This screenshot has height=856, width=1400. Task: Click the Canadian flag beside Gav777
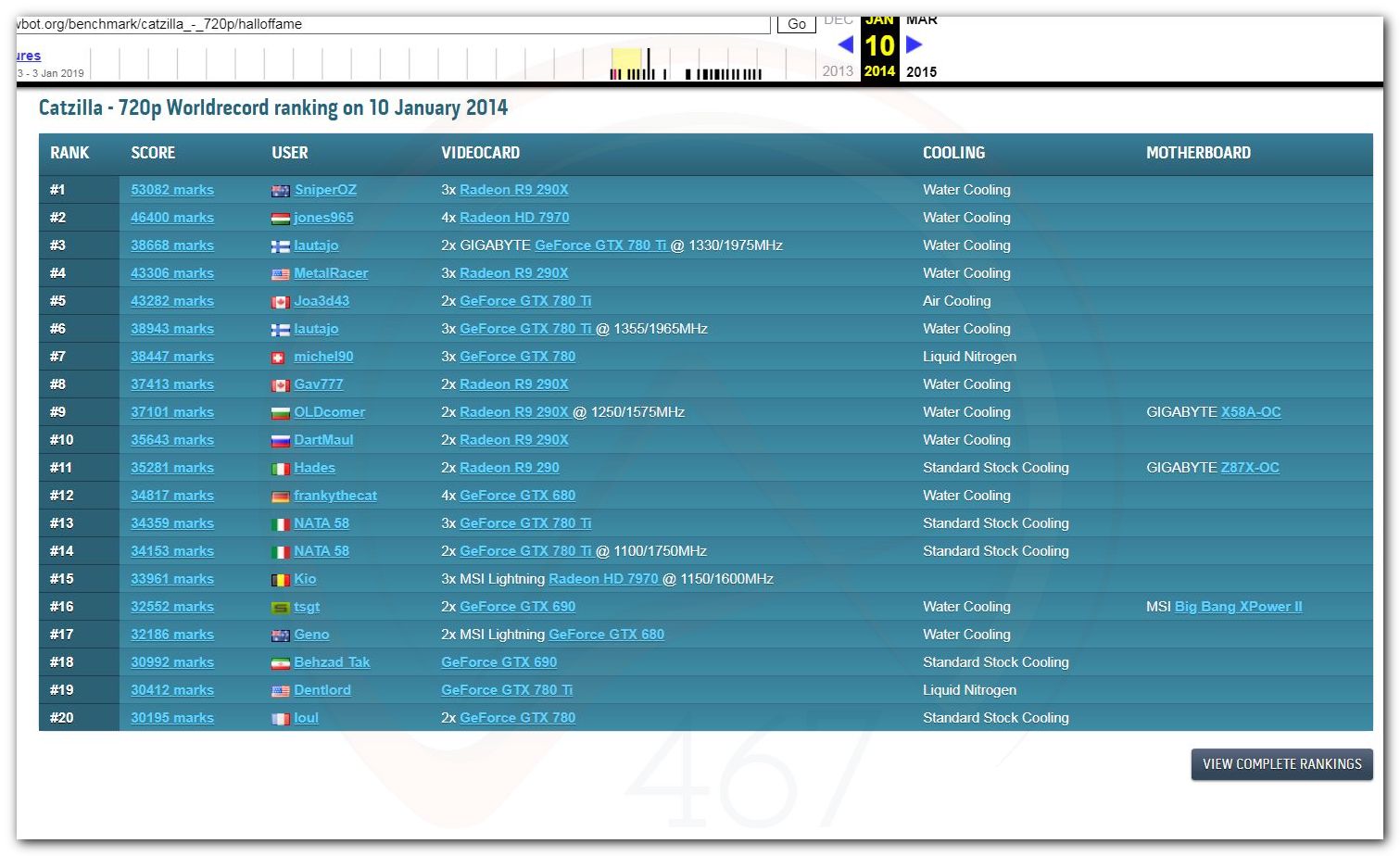(280, 385)
